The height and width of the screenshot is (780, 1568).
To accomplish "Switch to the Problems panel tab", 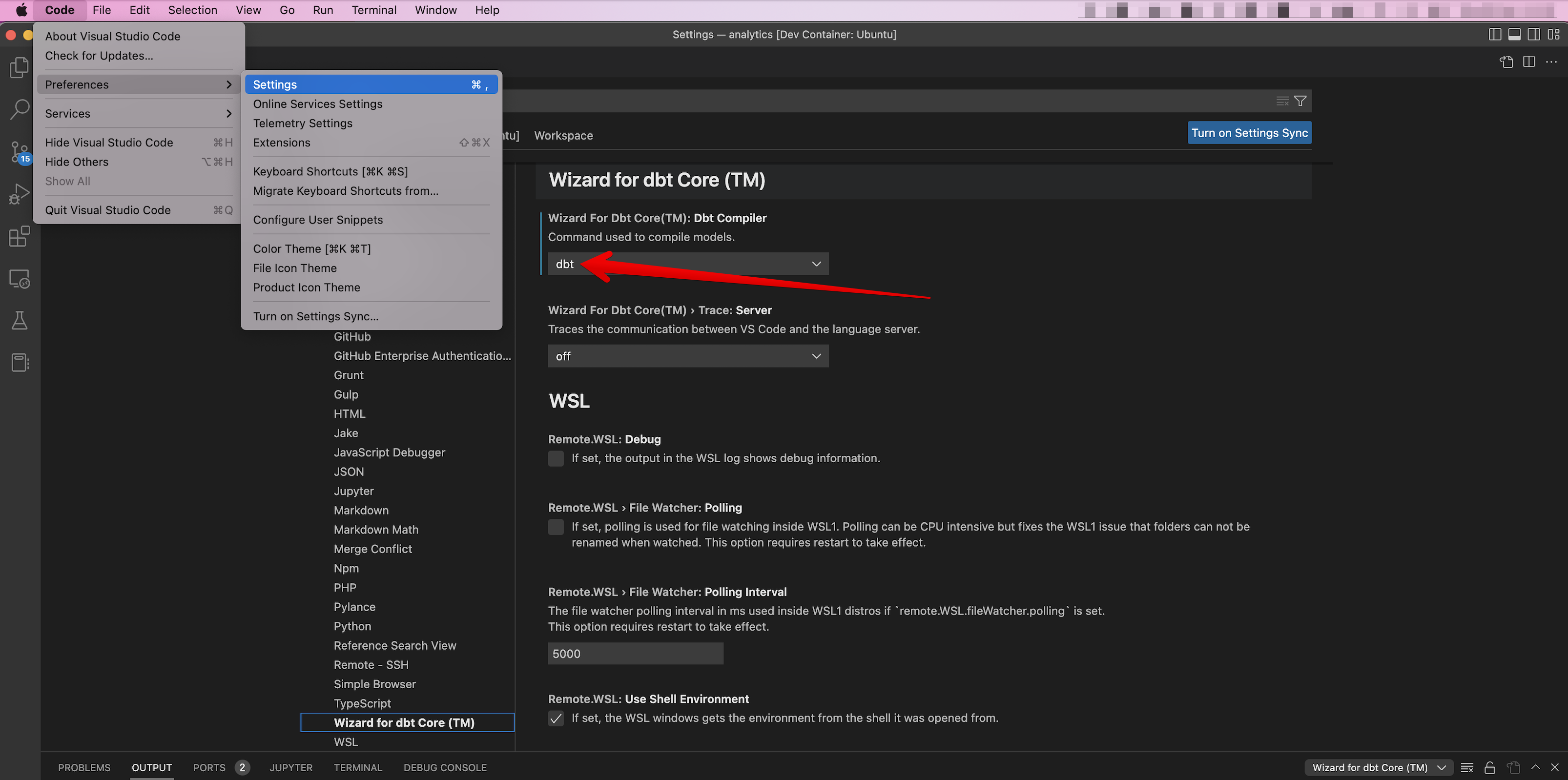I will [x=84, y=767].
